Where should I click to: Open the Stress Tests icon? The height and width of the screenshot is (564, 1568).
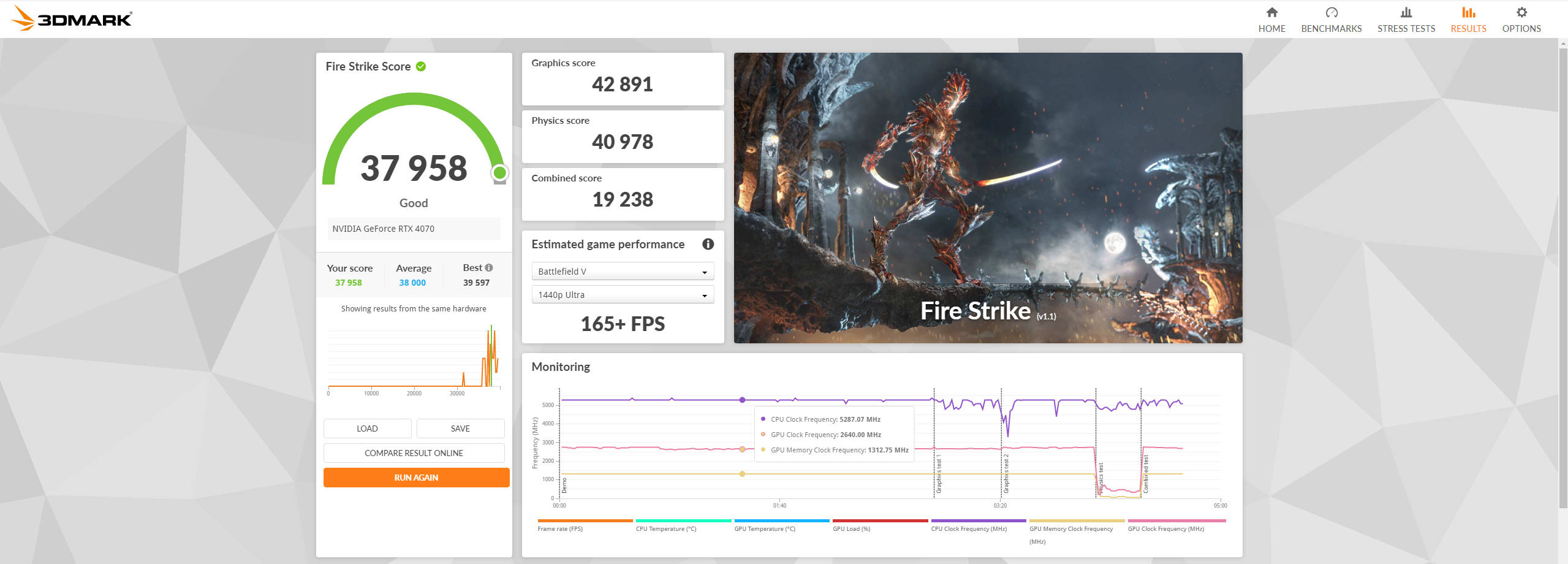(1406, 12)
